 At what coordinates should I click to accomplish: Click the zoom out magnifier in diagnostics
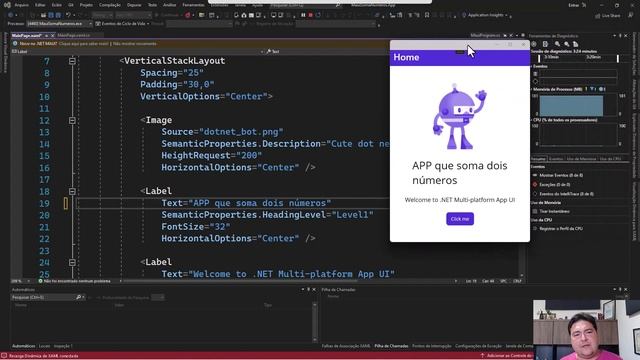(x=567, y=44)
